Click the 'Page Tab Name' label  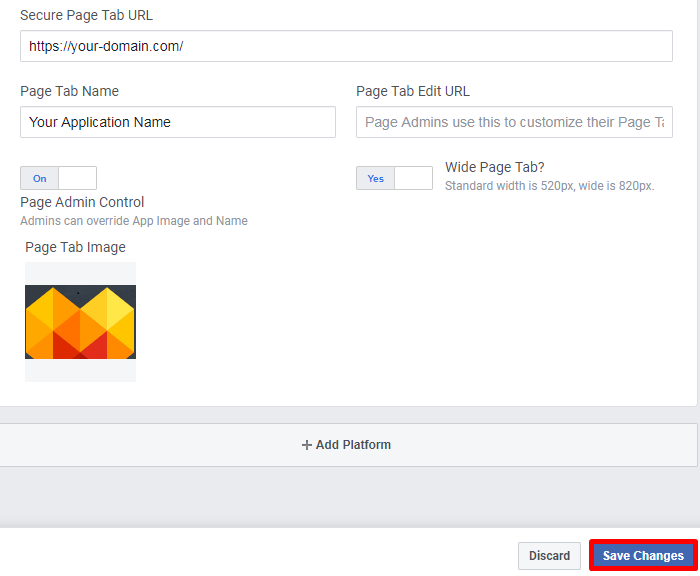70,91
